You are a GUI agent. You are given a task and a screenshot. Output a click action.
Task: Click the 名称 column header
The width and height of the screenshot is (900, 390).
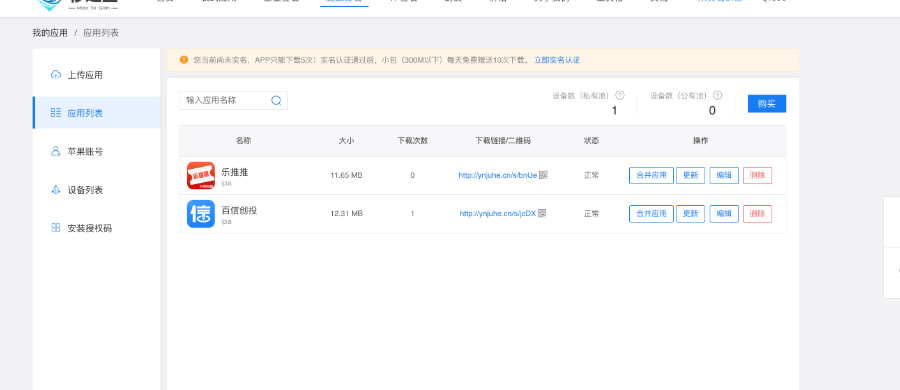pos(243,141)
